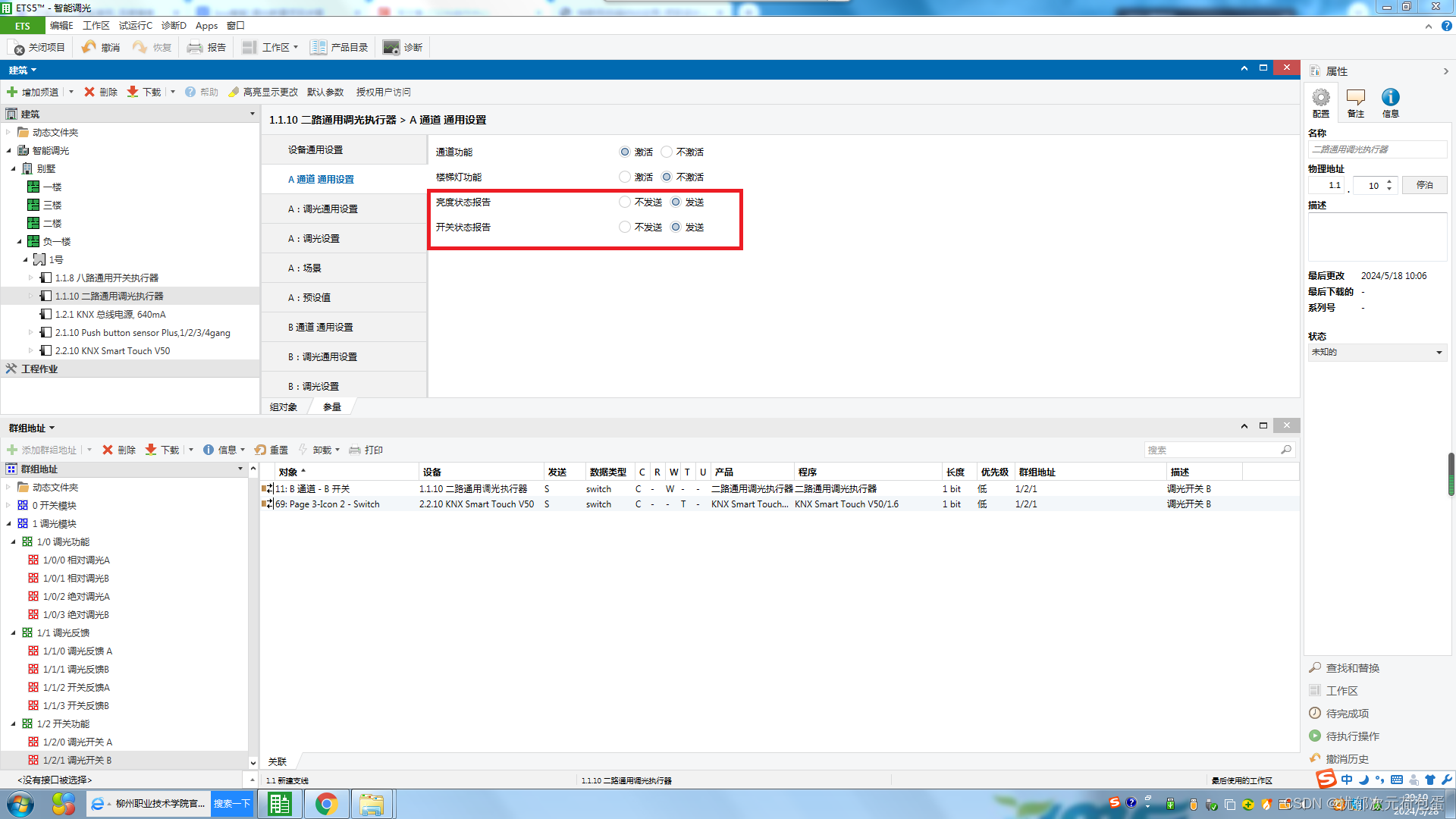1456x819 pixels.
Task: Open the 诊断 diagnostics toolbar icon
Action: (391, 47)
